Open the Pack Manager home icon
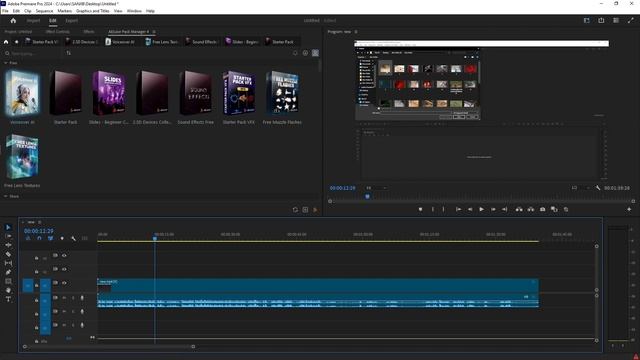 pyautogui.click(x=6, y=42)
